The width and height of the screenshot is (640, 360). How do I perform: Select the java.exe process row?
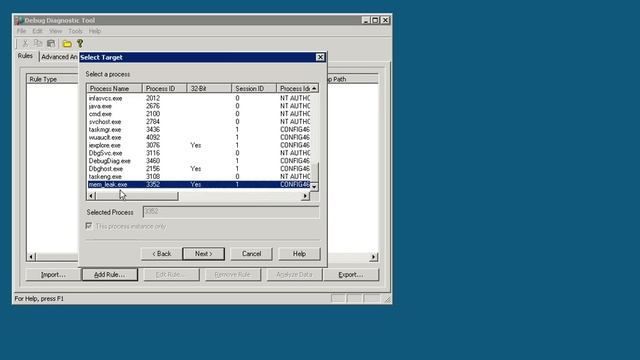pos(199,106)
